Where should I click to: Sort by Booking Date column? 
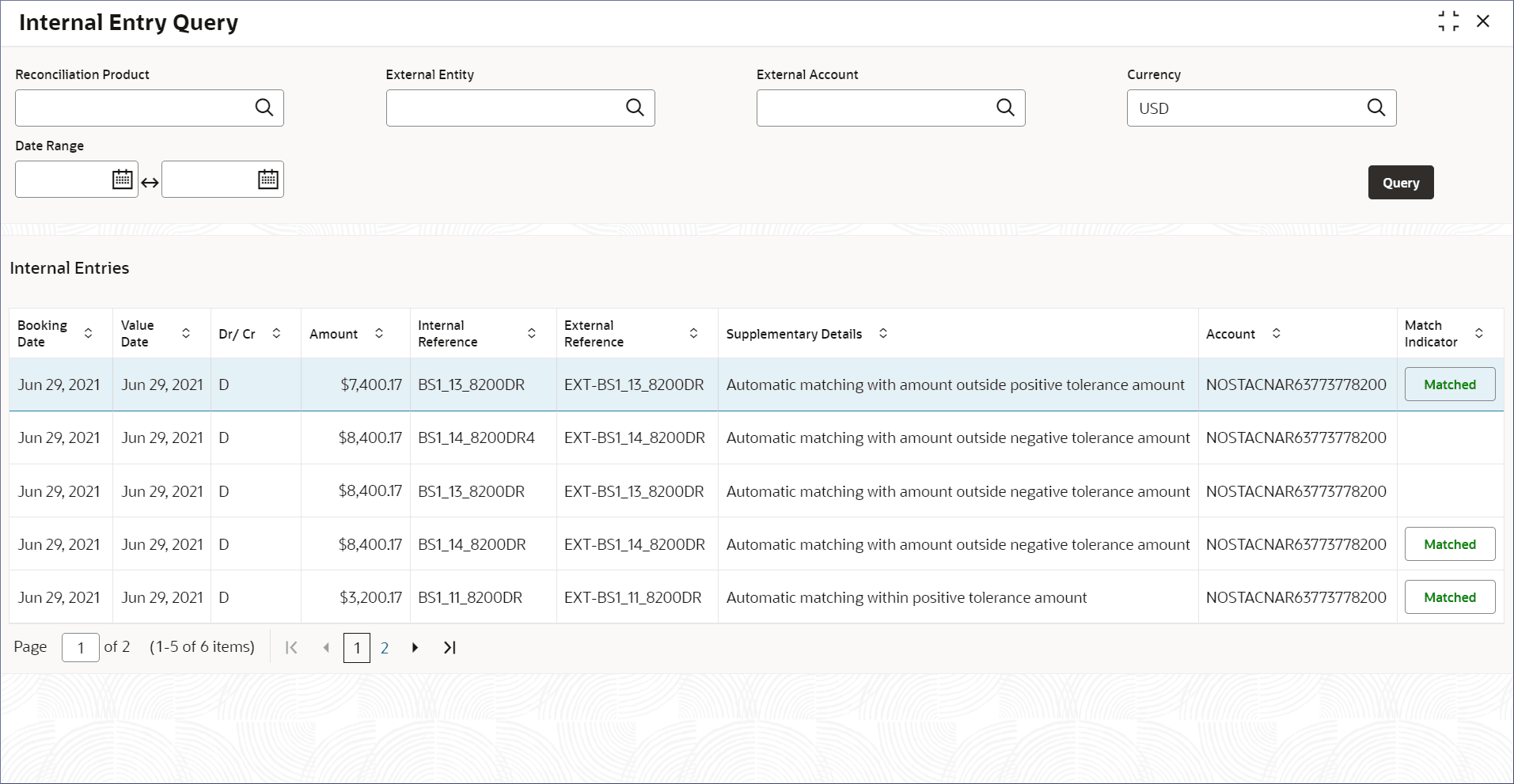tap(88, 333)
